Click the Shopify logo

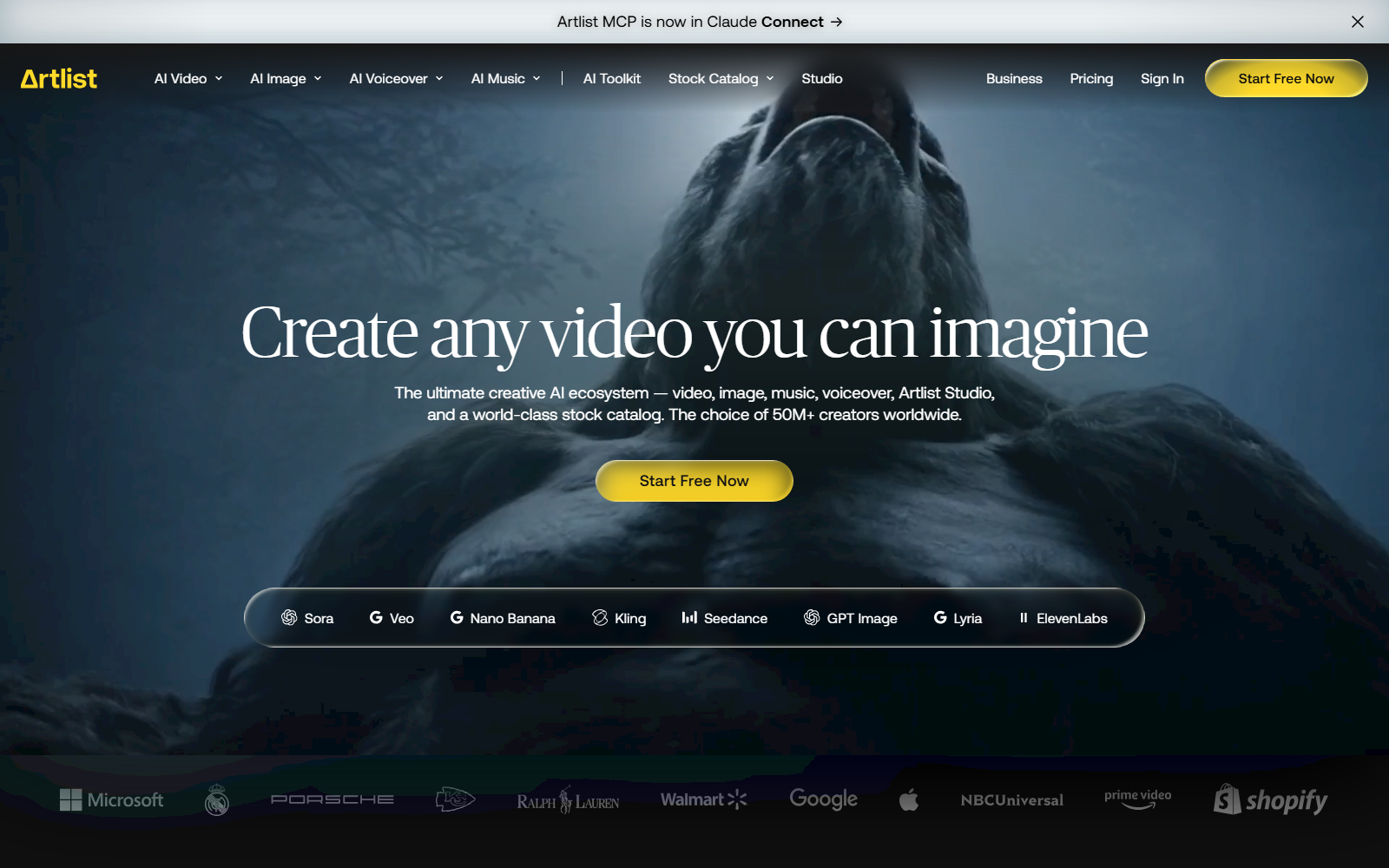[x=1271, y=799]
